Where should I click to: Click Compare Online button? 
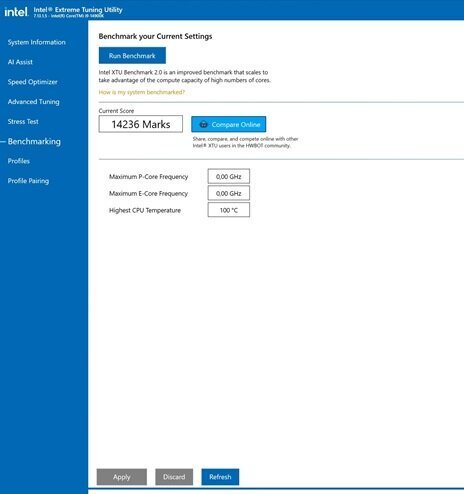229,124
